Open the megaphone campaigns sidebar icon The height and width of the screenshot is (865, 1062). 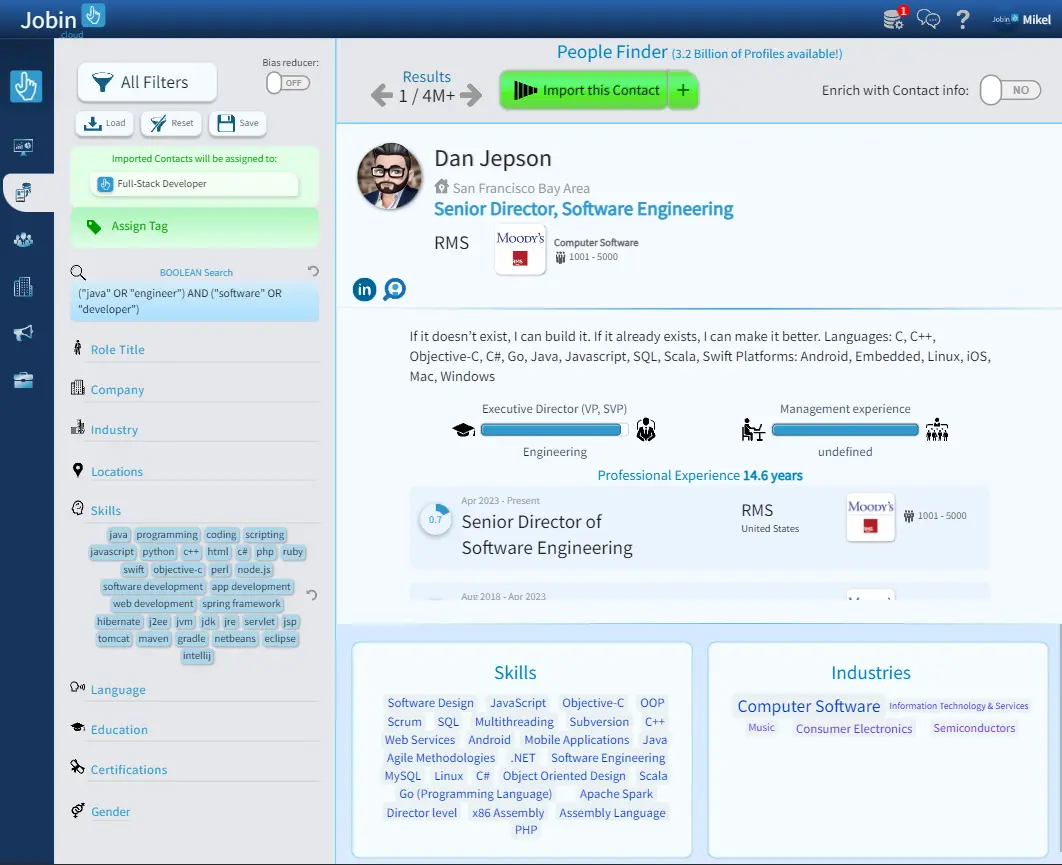point(23,333)
